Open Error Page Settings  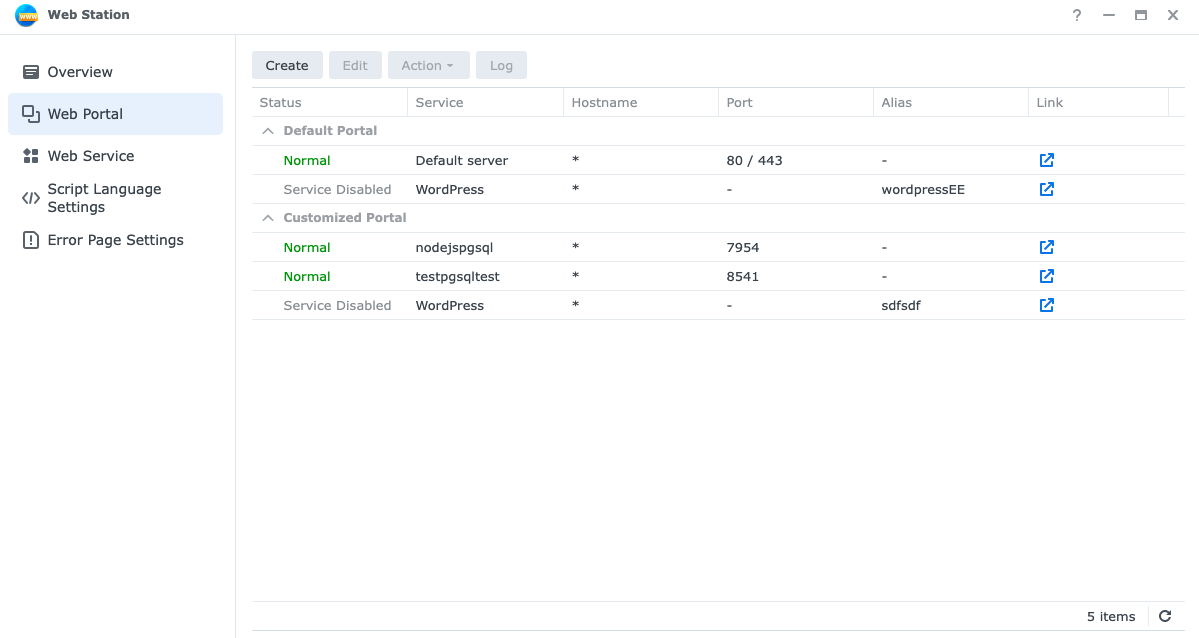pyautogui.click(x=115, y=240)
